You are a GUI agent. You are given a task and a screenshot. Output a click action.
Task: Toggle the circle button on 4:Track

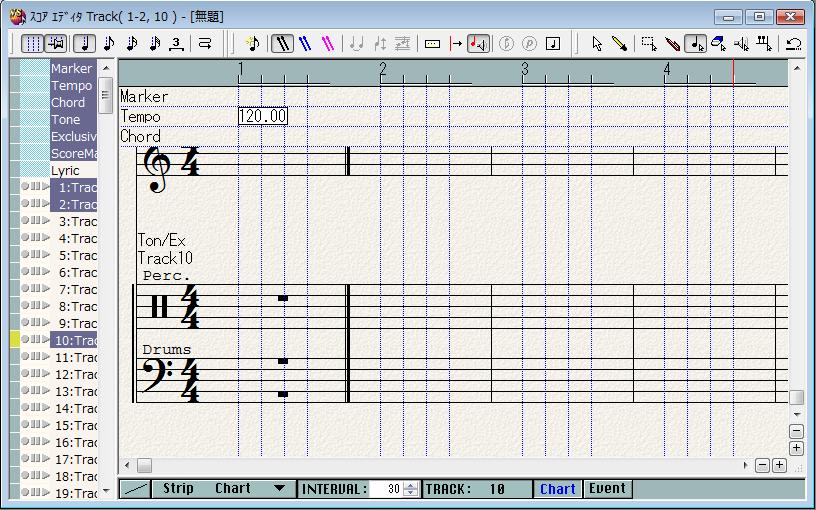pyautogui.click(x=24, y=237)
